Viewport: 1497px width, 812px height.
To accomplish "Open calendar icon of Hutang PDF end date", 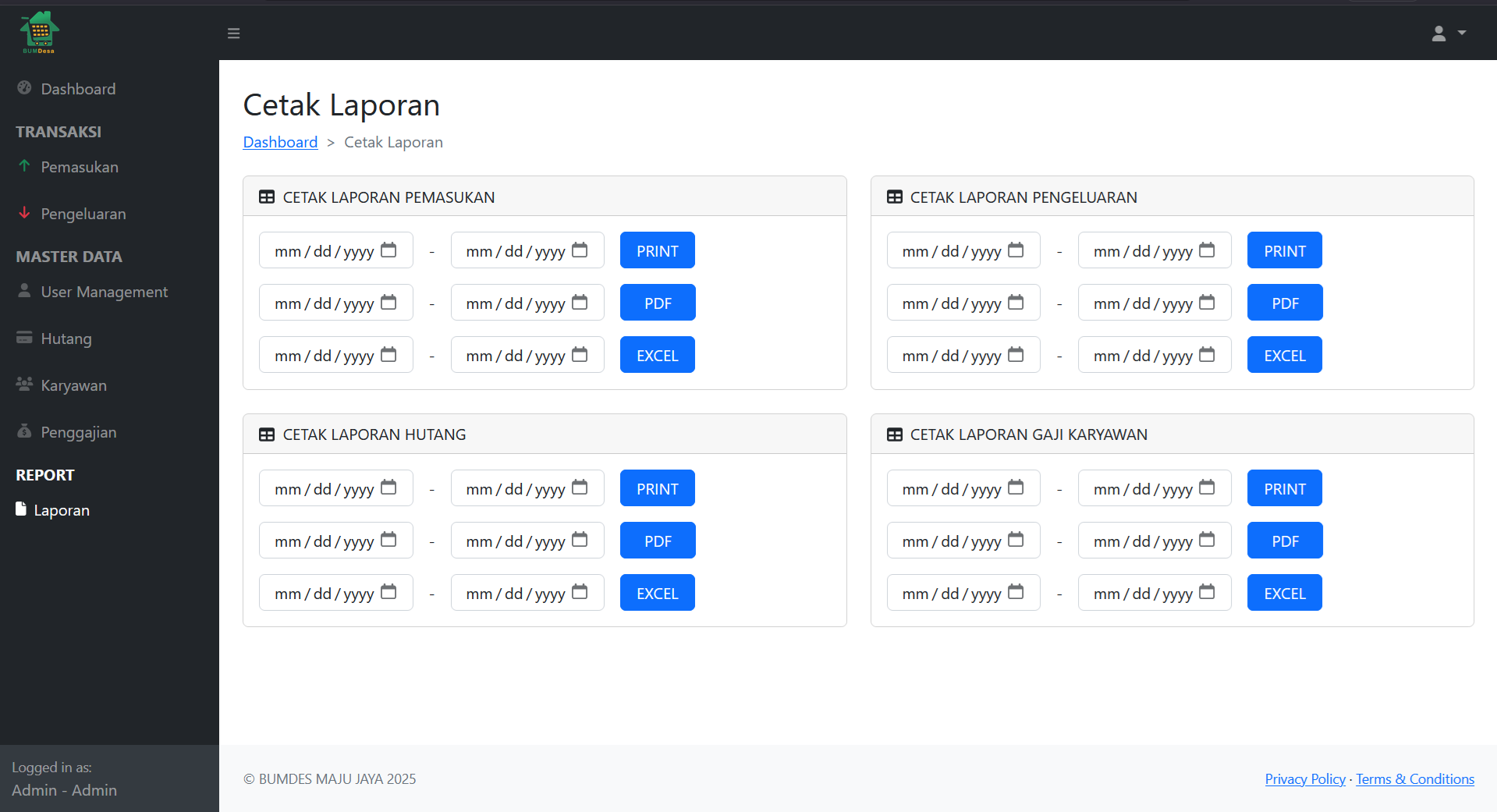I will 580,540.
